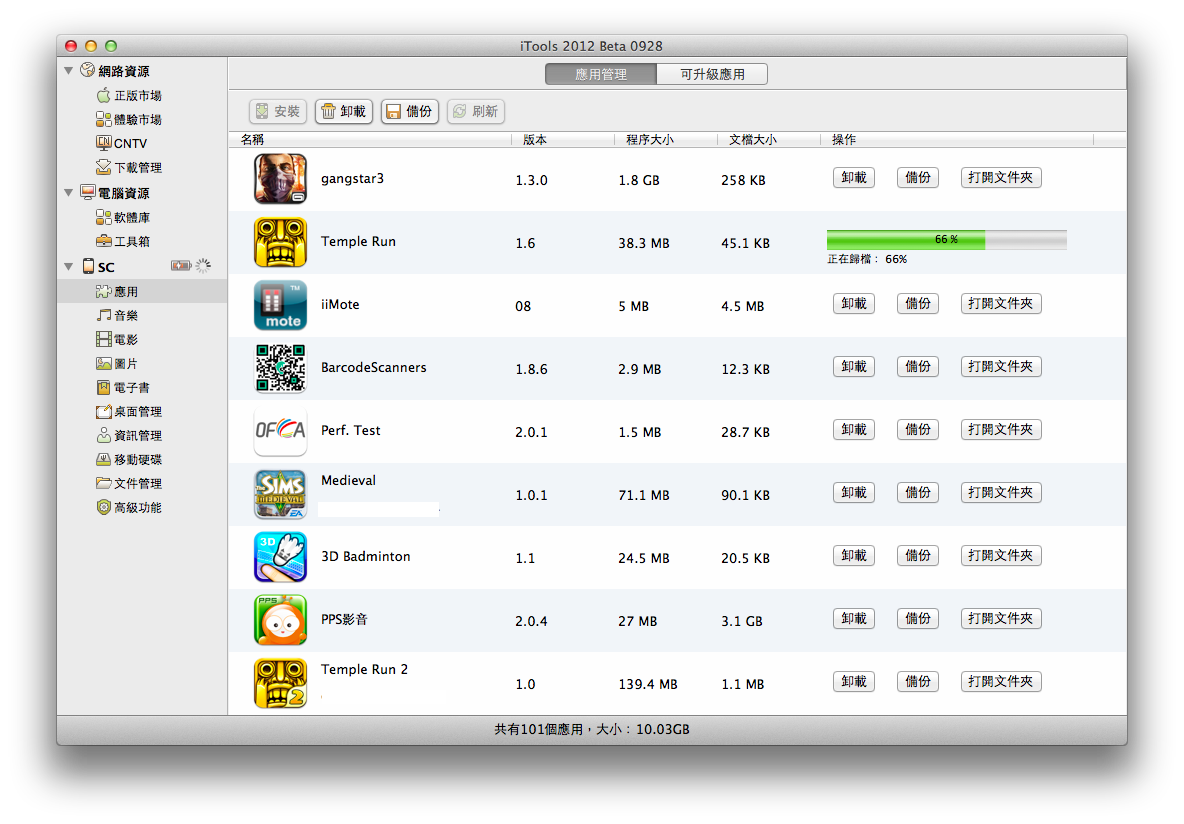Click the gangstar3 app icon
This screenshot has height=824, width=1184.
[x=280, y=179]
